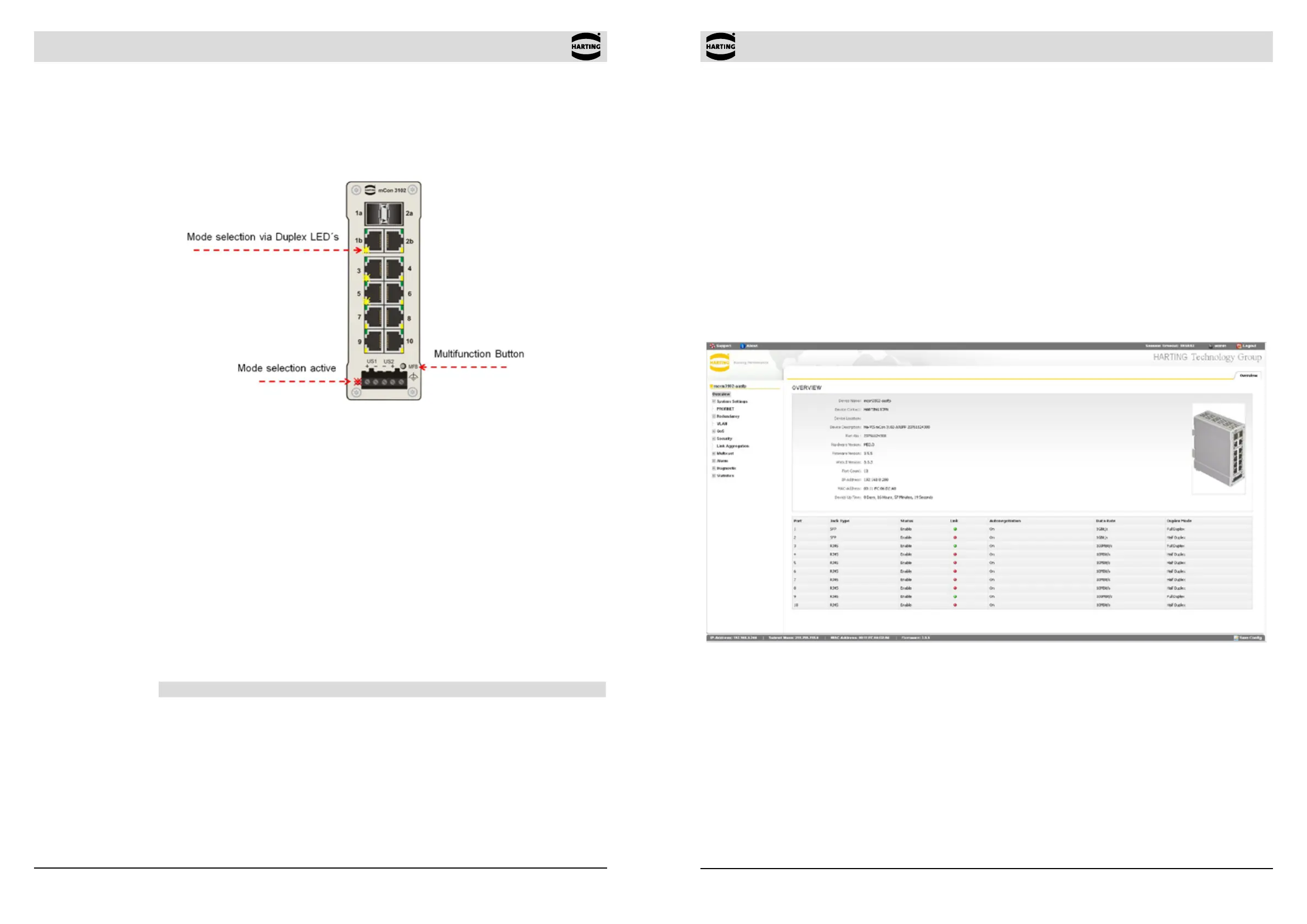Select Overview in the navigation tree
1307x924 pixels.
(721, 395)
